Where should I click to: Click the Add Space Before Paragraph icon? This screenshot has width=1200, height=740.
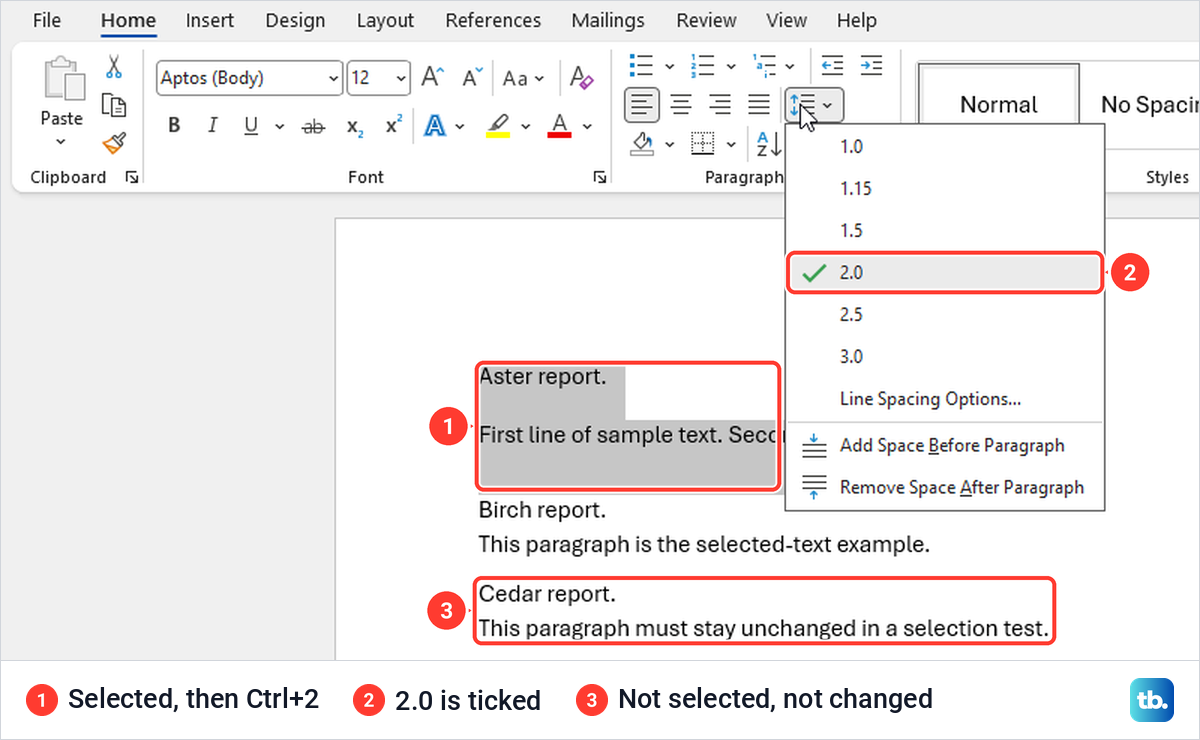[815, 445]
